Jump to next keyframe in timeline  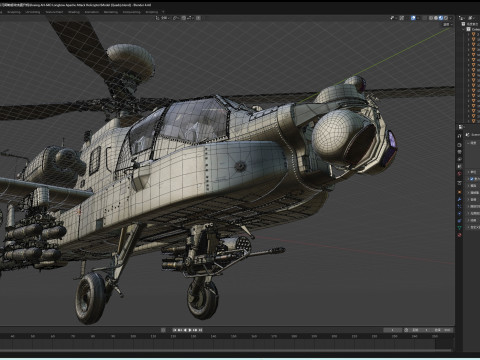(195, 330)
